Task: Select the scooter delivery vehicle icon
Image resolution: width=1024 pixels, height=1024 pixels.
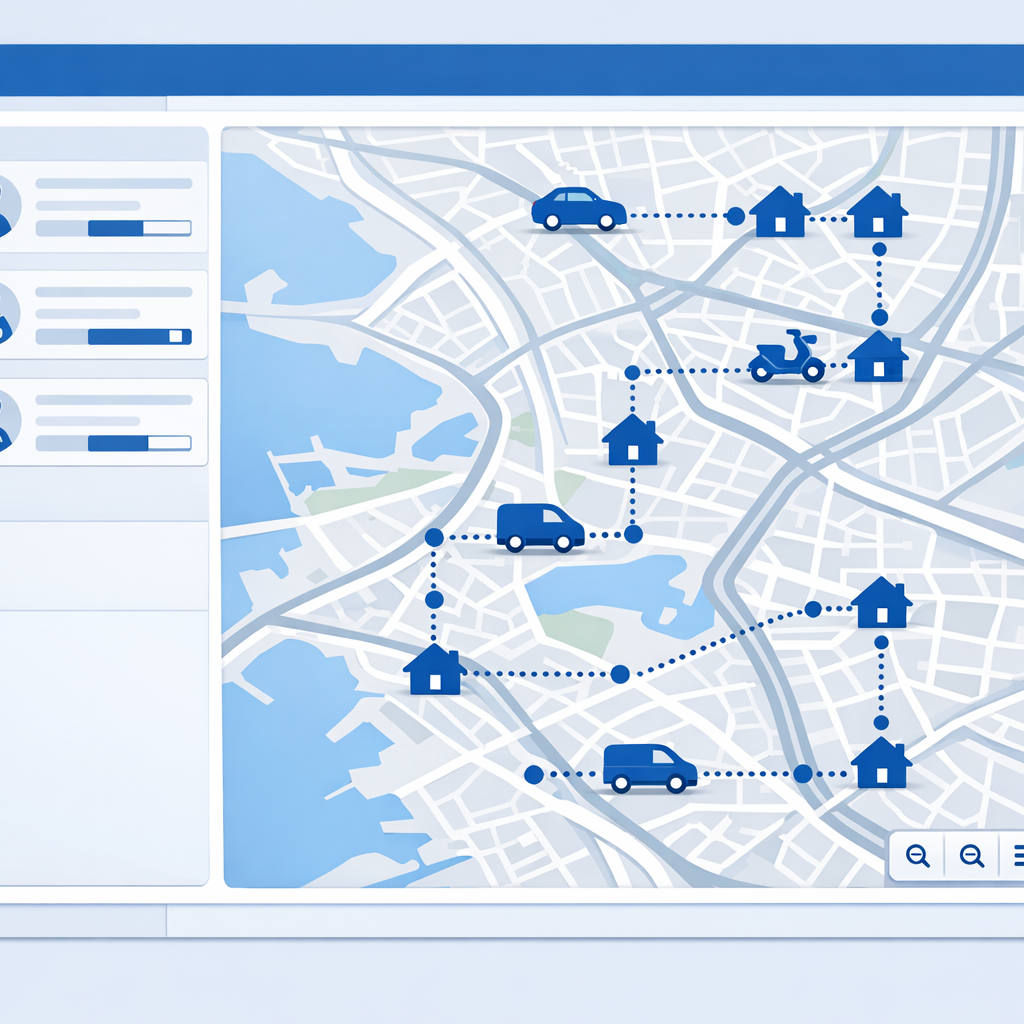Action: point(787,357)
